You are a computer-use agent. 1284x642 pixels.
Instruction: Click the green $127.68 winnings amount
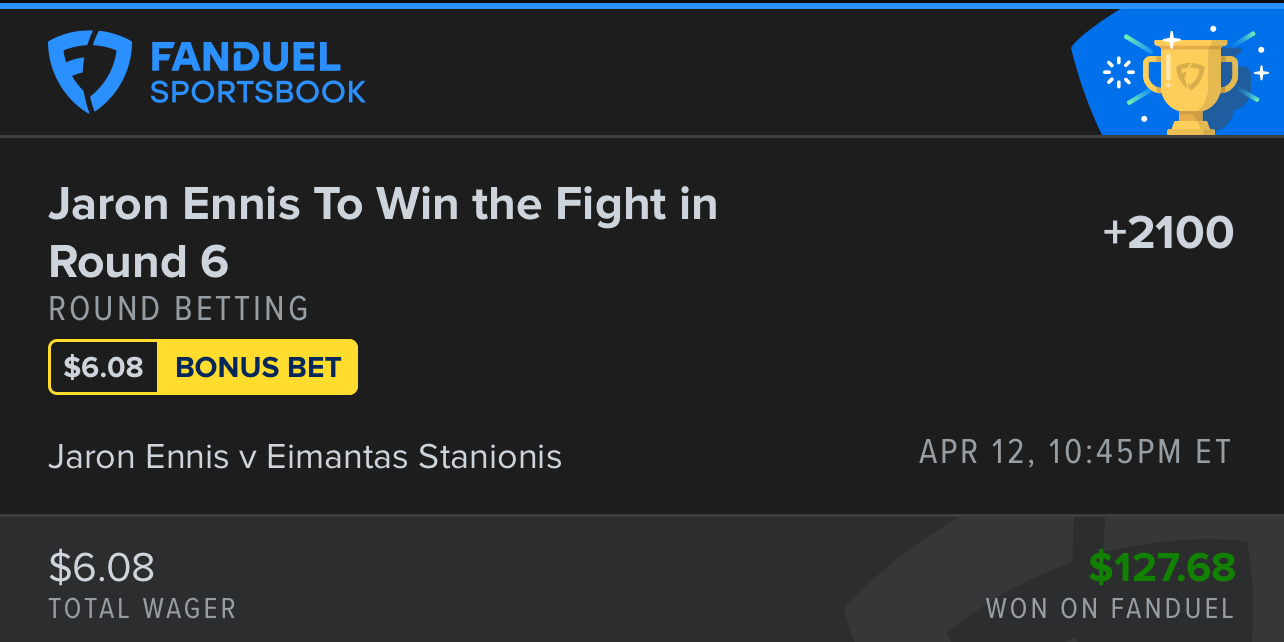point(1162,568)
